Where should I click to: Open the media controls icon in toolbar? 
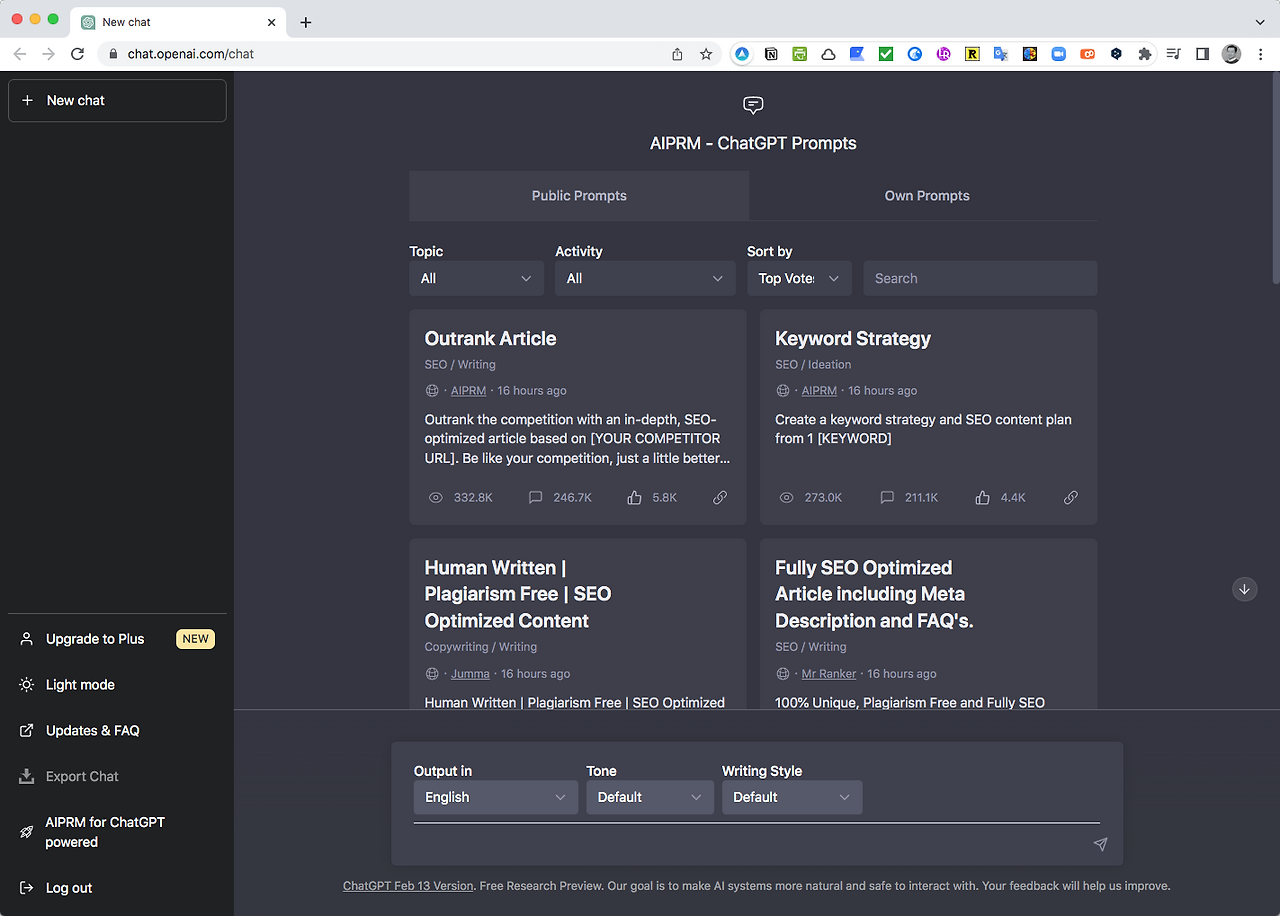[1174, 54]
